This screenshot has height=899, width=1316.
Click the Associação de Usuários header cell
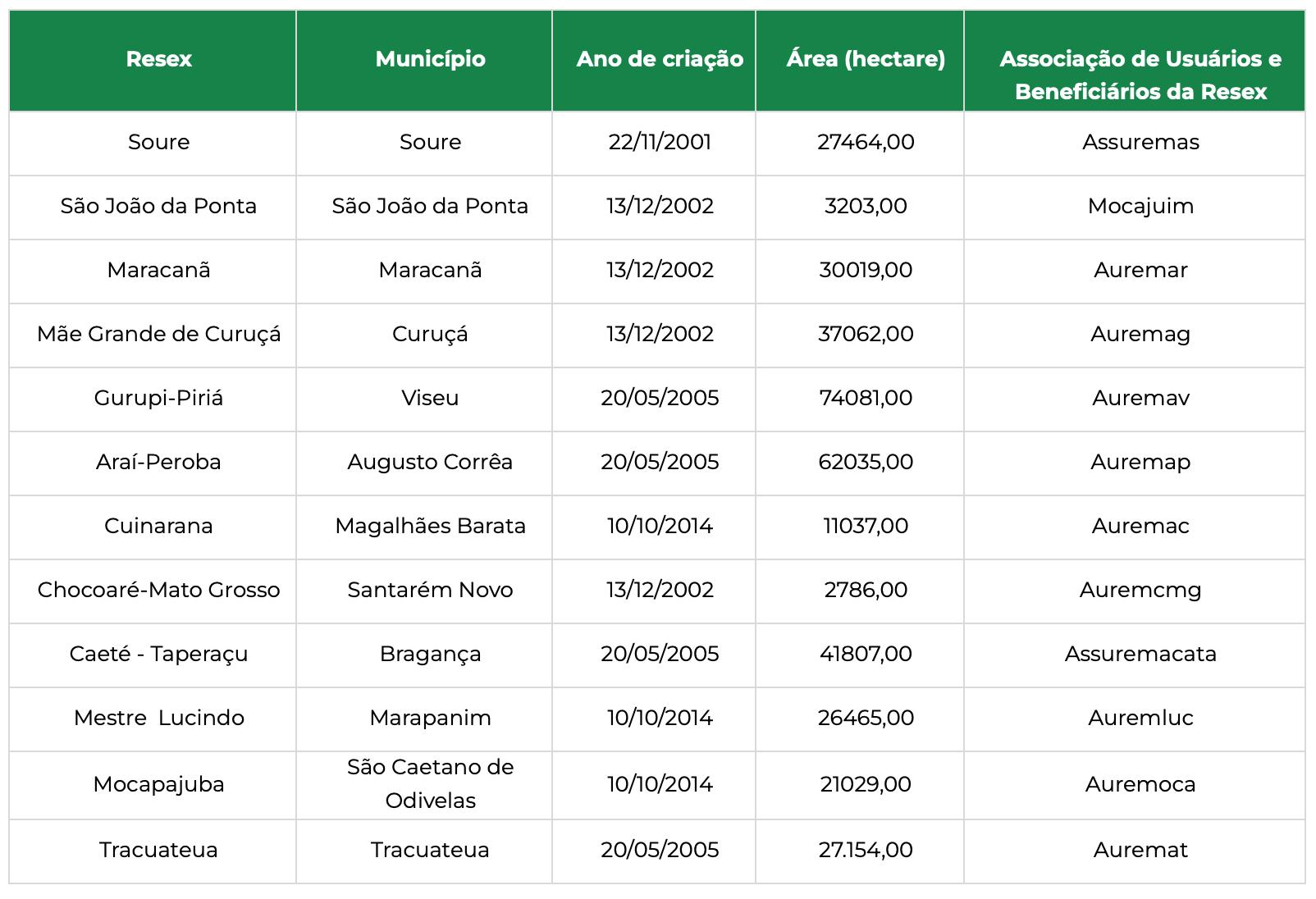click(x=1135, y=61)
